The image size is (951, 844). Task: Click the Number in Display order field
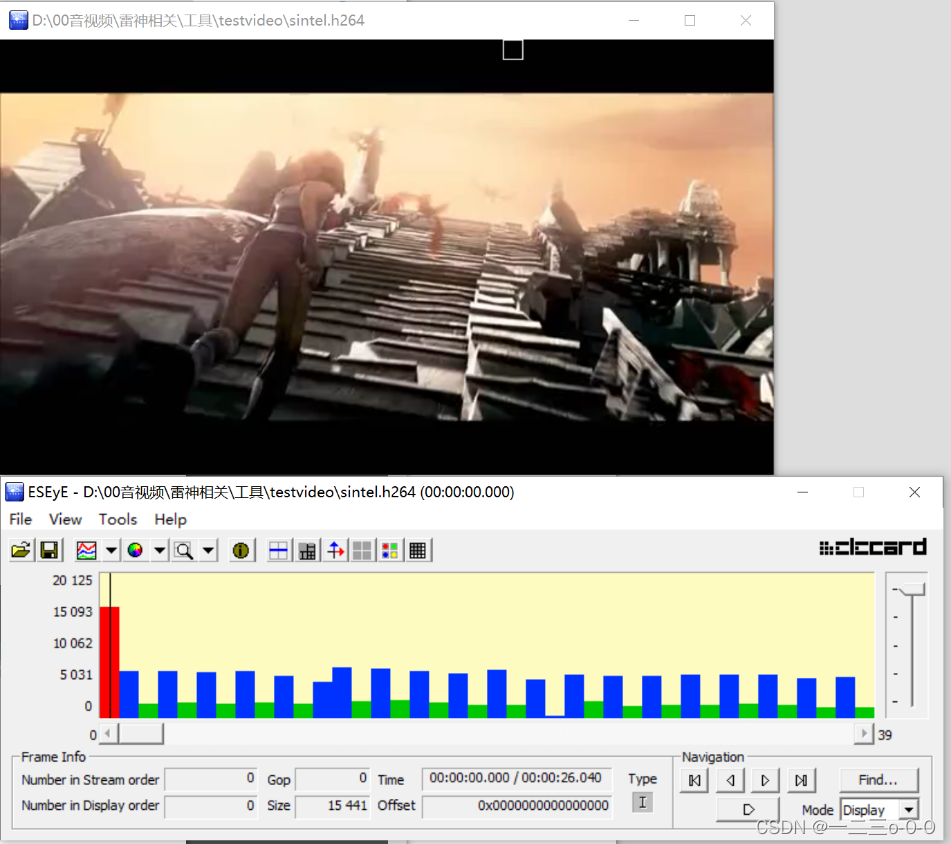coord(210,806)
